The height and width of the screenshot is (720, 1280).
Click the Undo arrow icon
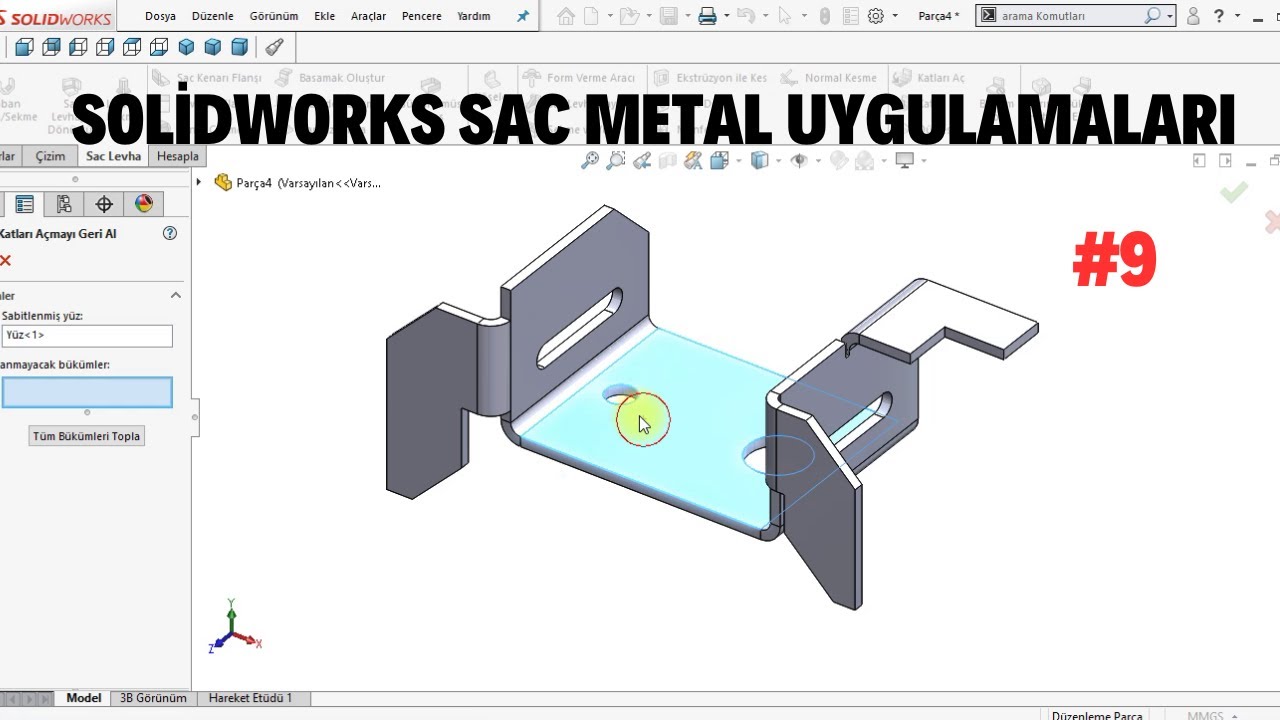tap(745, 16)
